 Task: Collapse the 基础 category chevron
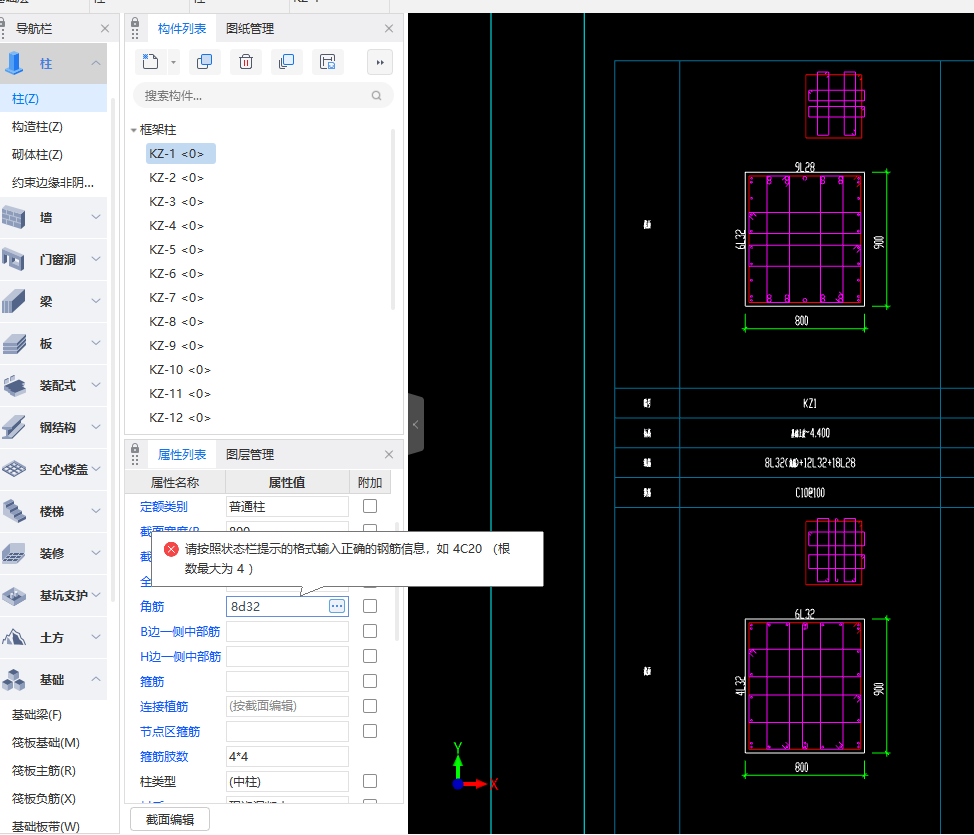(96, 679)
